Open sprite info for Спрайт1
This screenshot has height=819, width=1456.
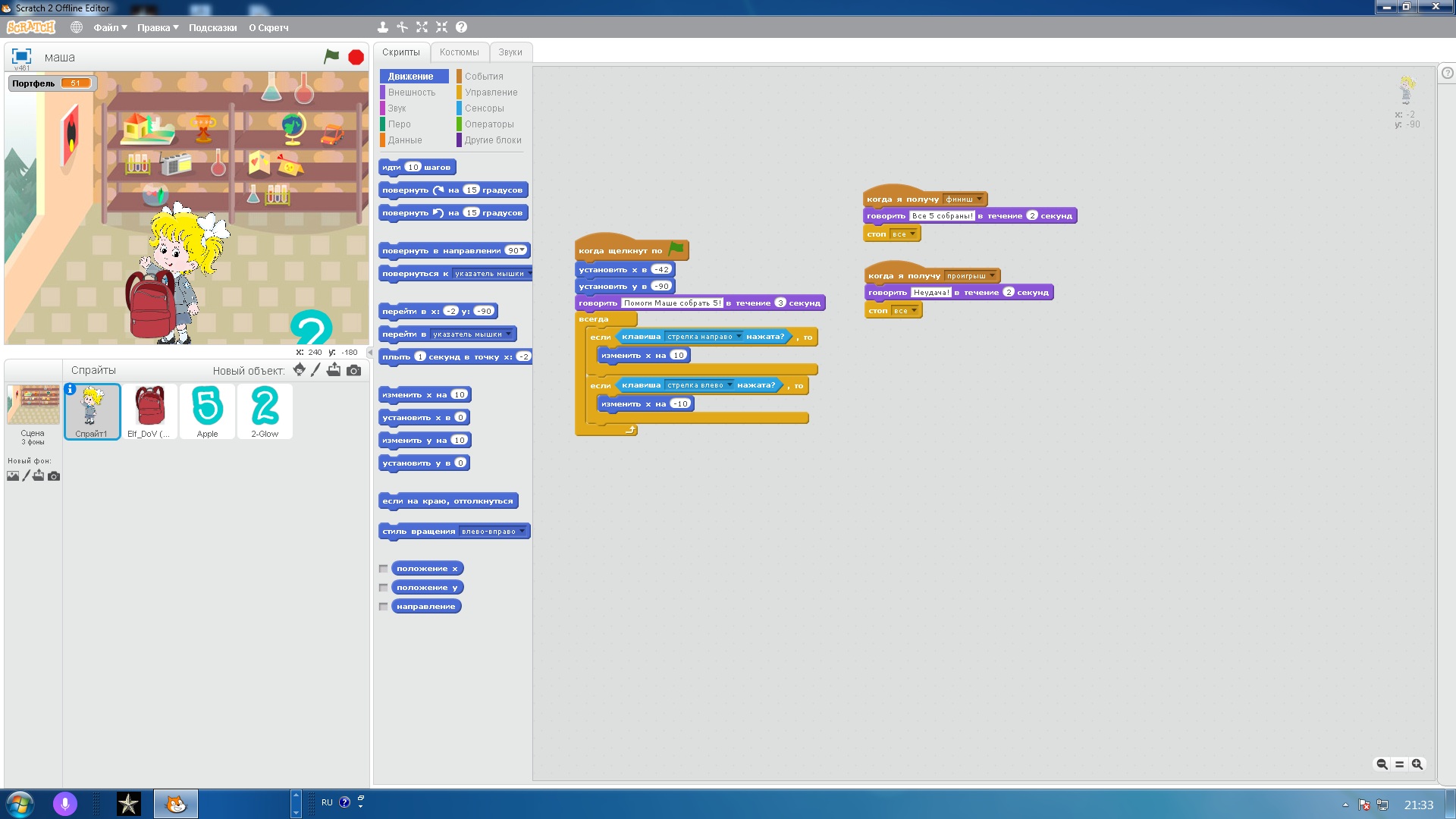(71, 389)
